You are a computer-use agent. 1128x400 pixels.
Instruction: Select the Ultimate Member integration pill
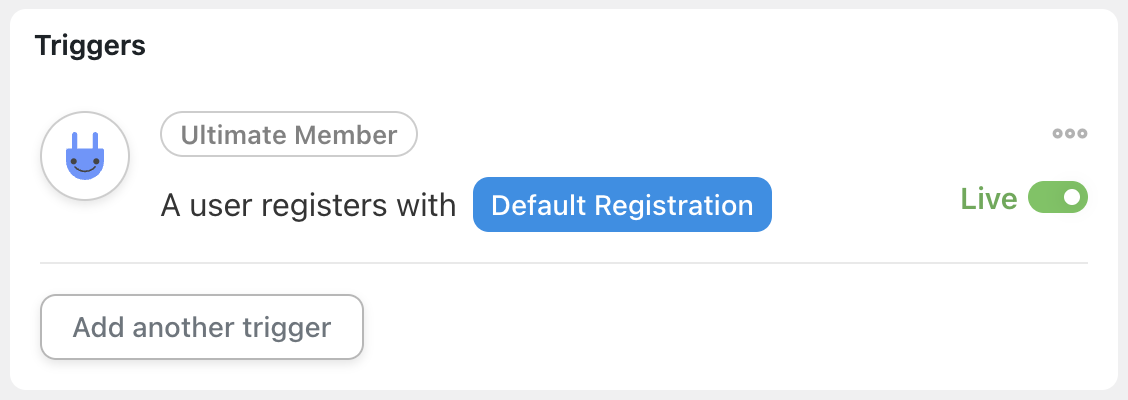(288, 135)
